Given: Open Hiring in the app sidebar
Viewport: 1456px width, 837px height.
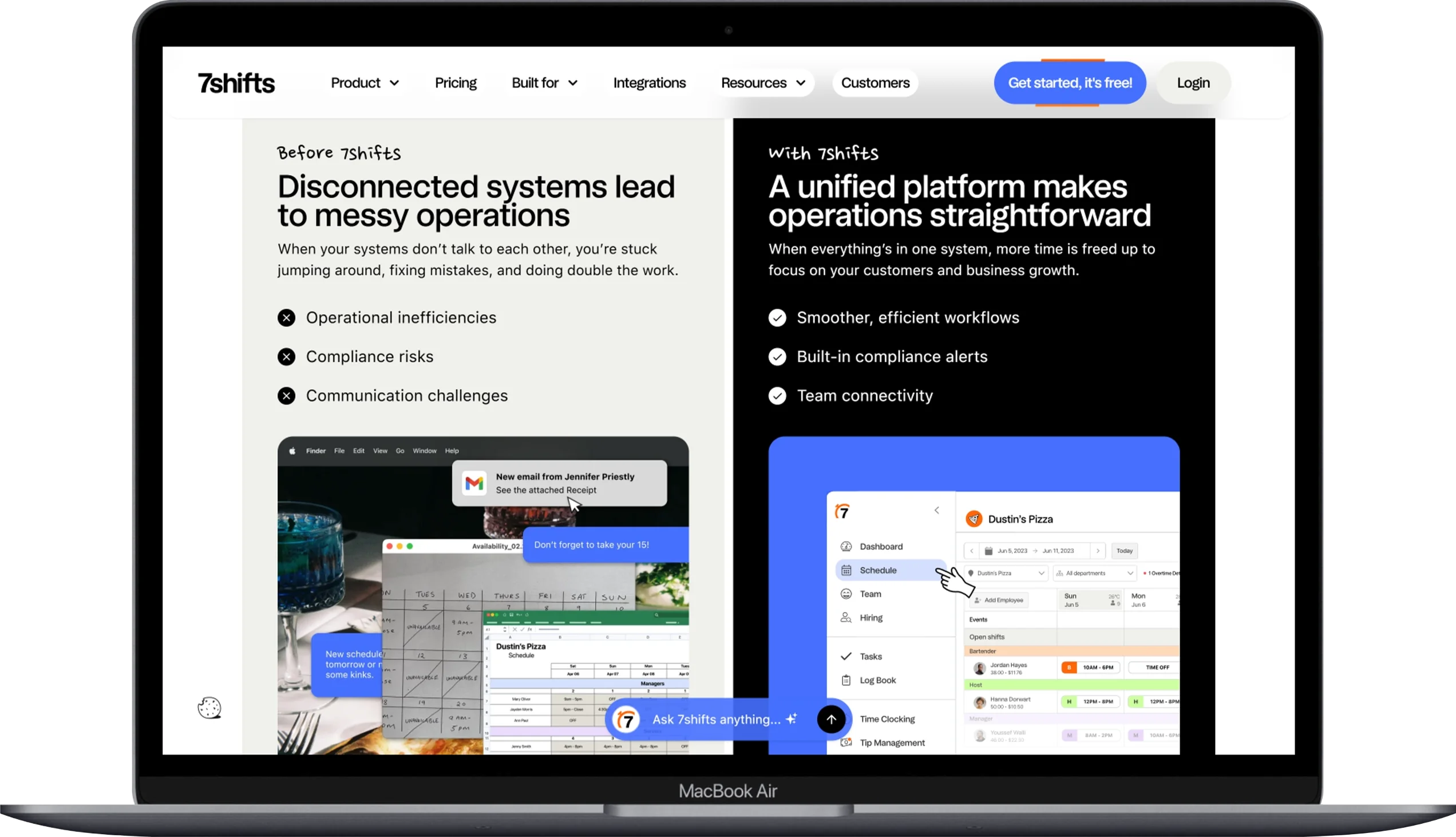Looking at the screenshot, I should [871, 617].
